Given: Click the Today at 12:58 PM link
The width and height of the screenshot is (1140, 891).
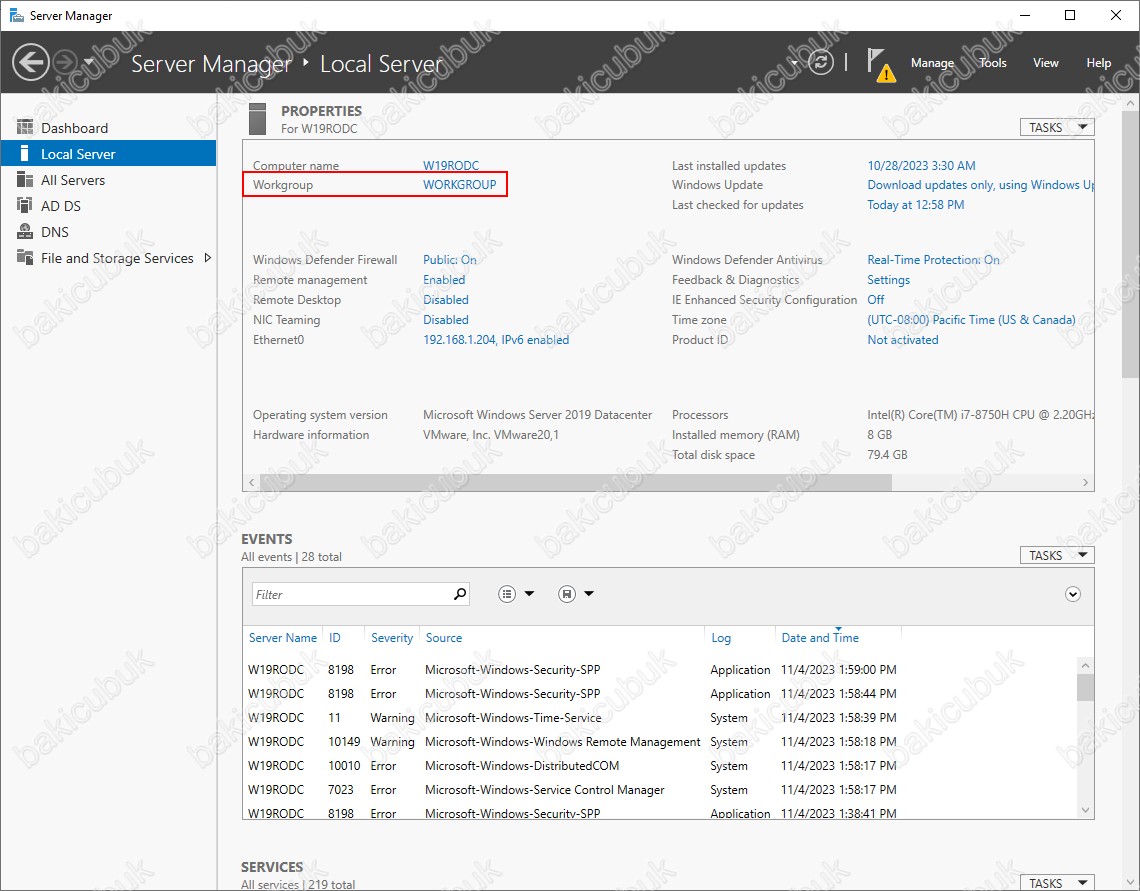Looking at the screenshot, I should coord(915,205).
